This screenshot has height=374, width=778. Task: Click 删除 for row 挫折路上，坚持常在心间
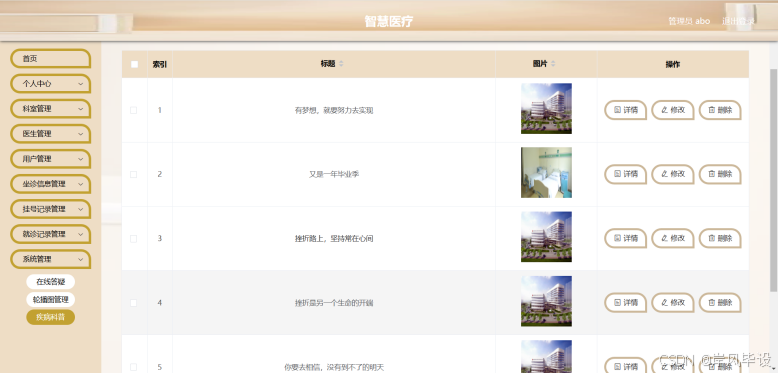tap(720, 238)
